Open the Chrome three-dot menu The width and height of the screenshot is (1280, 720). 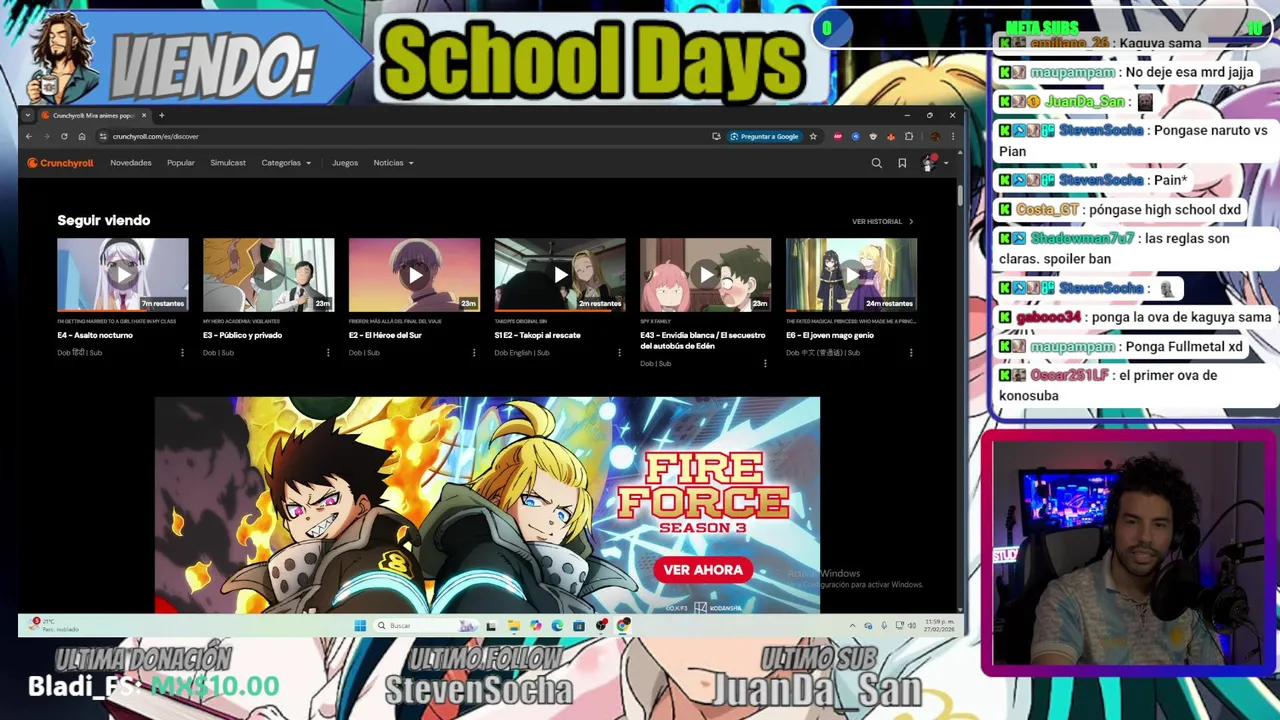(953, 136)
